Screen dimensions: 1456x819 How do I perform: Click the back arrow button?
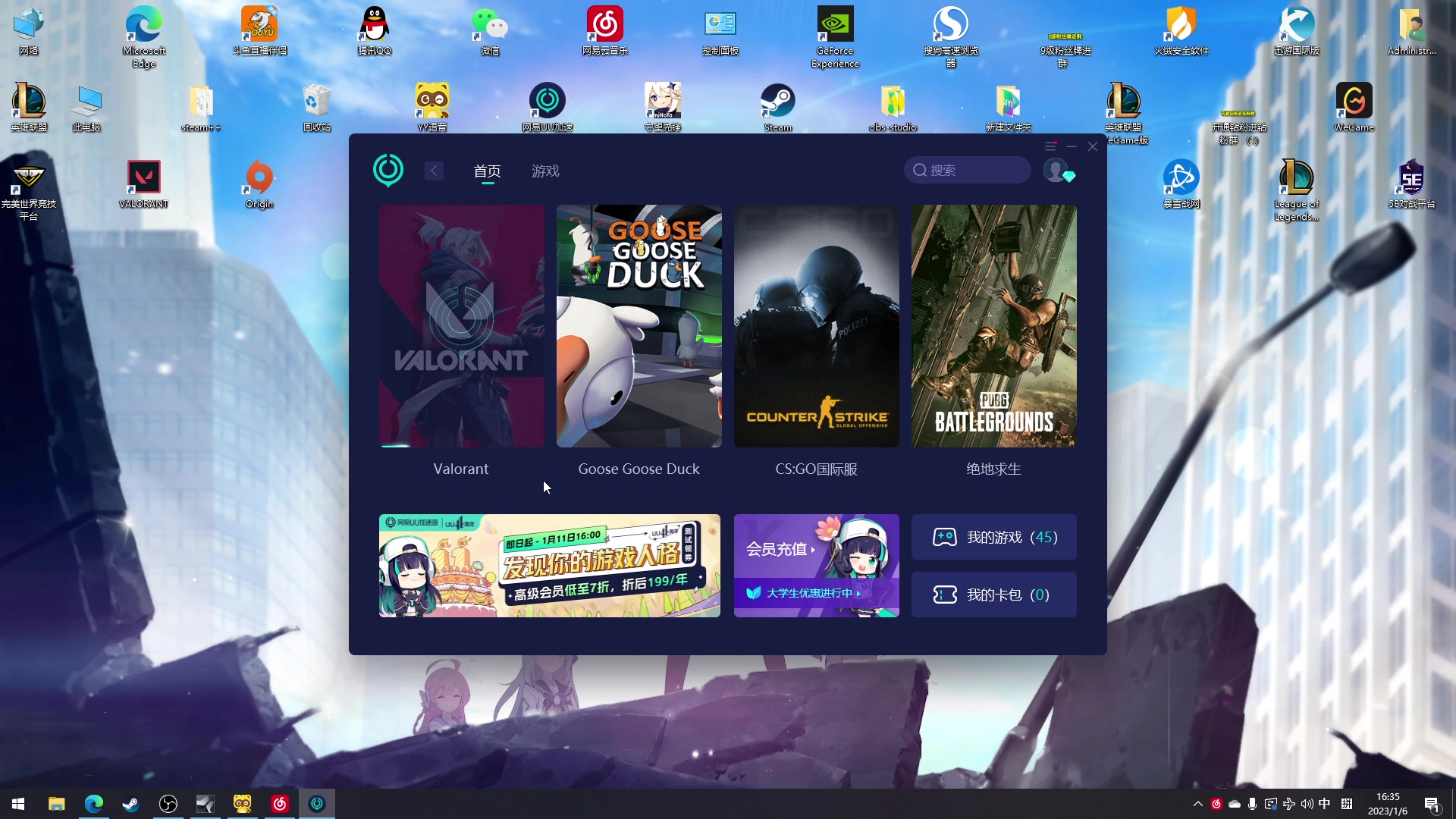pyautogui.click(x=434, y=171)
